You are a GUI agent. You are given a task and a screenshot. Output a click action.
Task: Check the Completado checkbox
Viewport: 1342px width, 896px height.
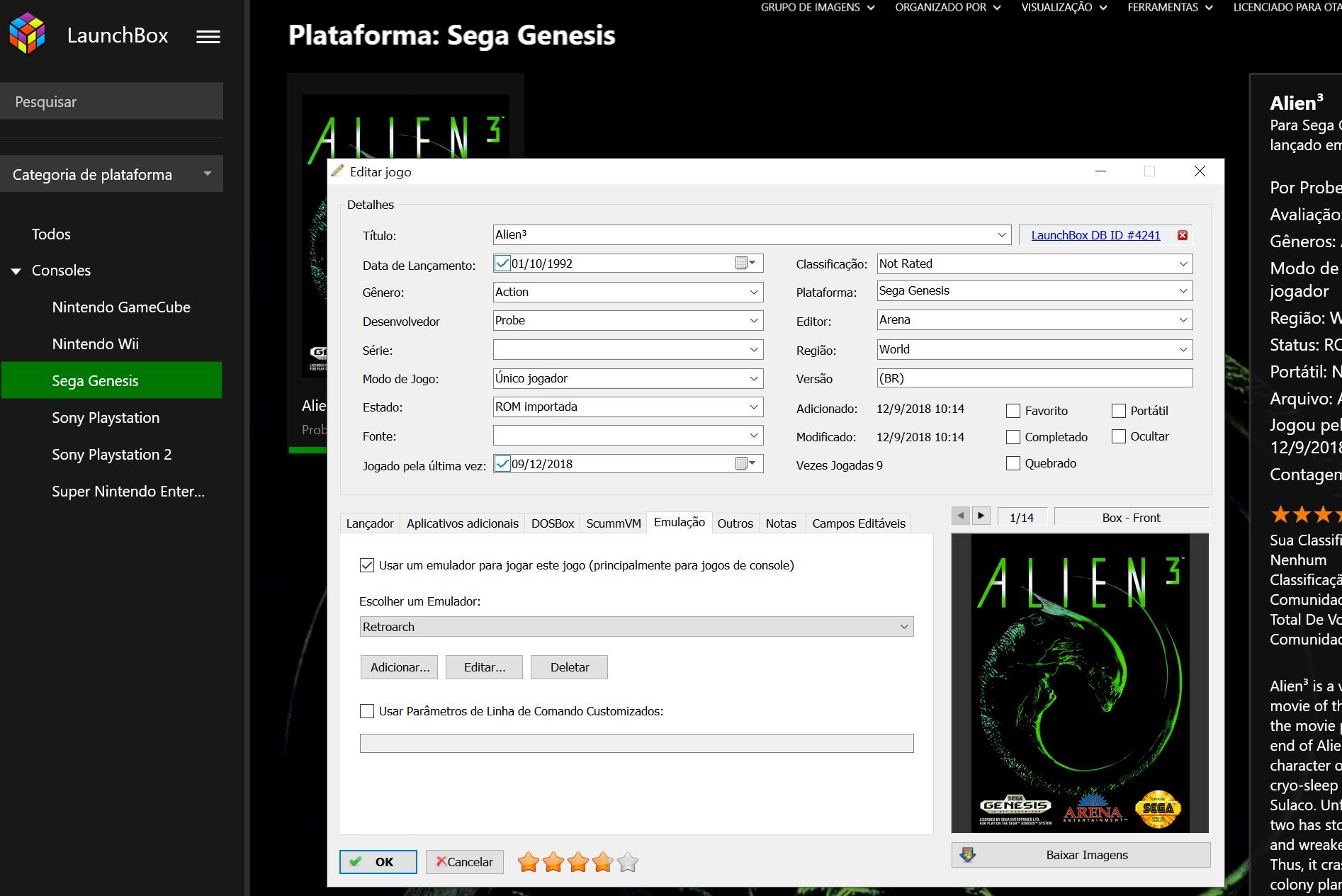coord(1013,437)
